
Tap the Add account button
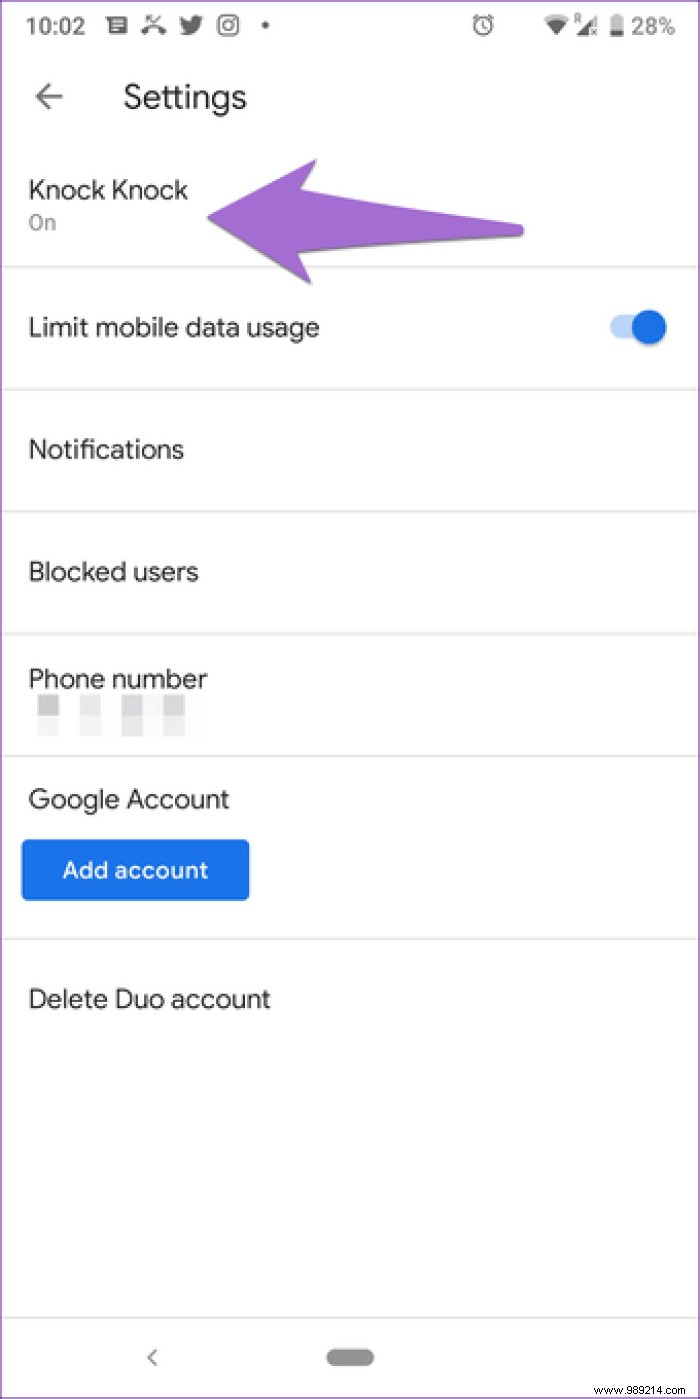(135, 870)
